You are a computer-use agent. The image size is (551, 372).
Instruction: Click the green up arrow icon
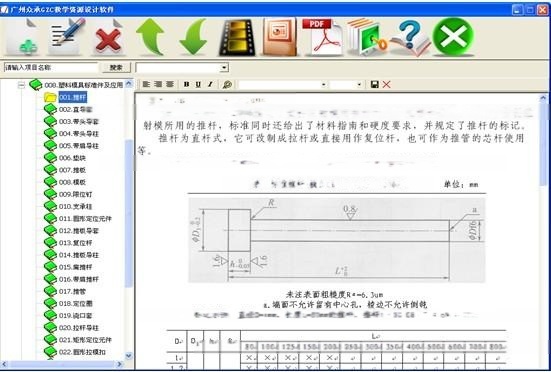[150, 37]
